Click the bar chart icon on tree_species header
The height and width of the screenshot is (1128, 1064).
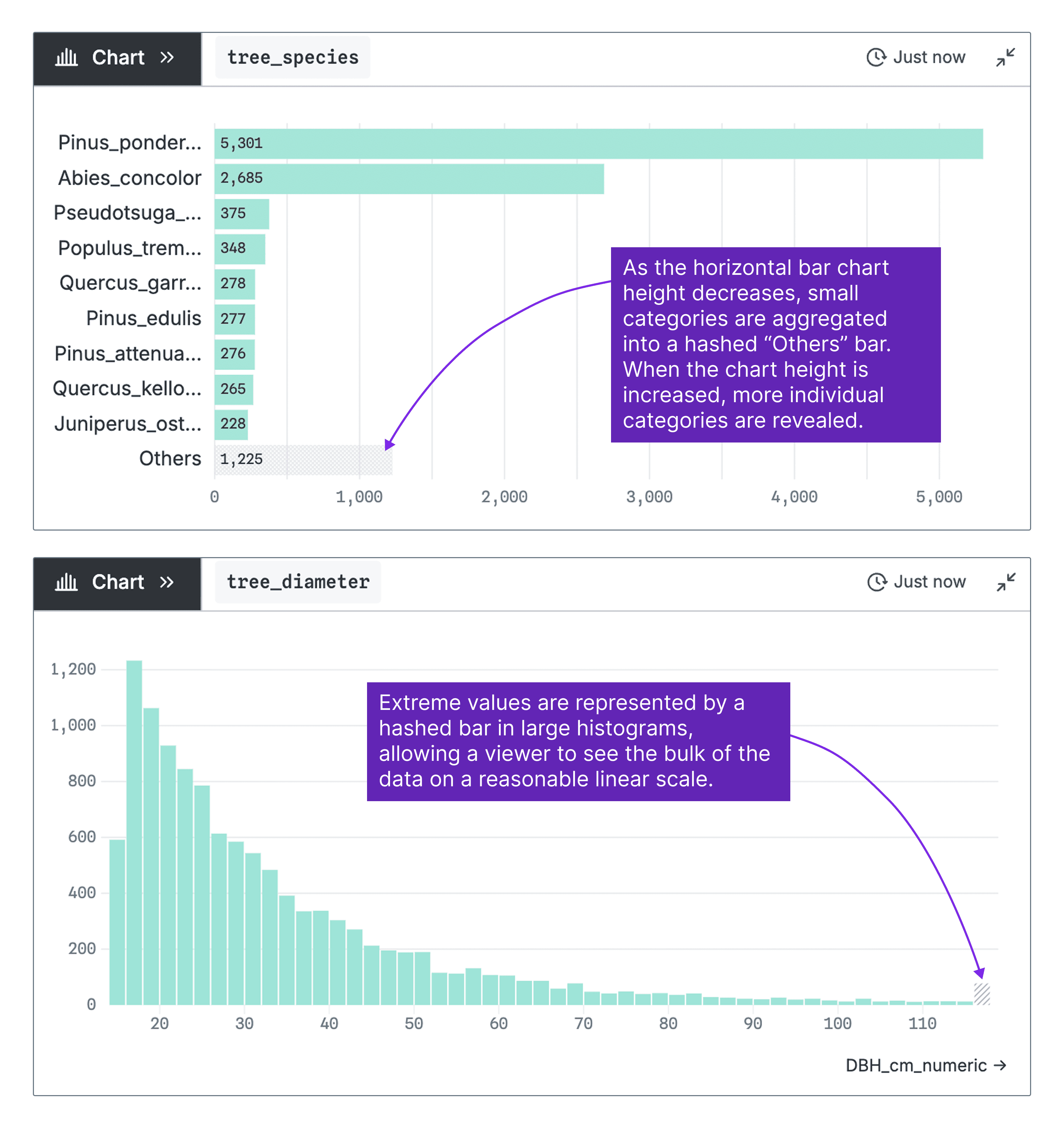tap(66, 57)
